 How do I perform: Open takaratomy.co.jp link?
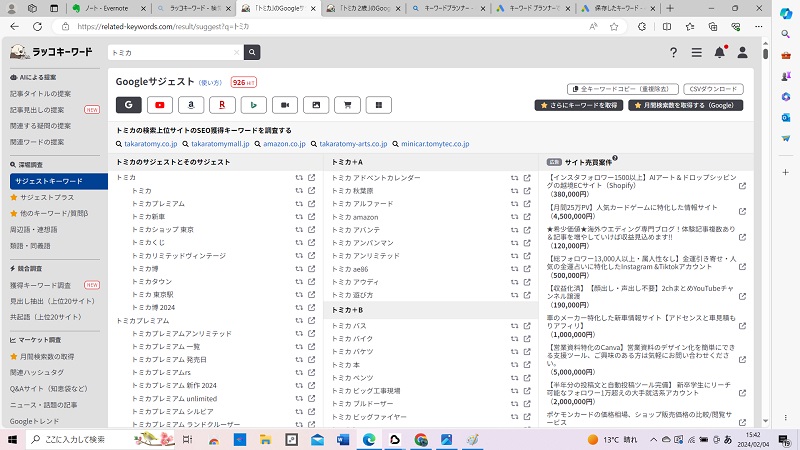click(151, 144)
